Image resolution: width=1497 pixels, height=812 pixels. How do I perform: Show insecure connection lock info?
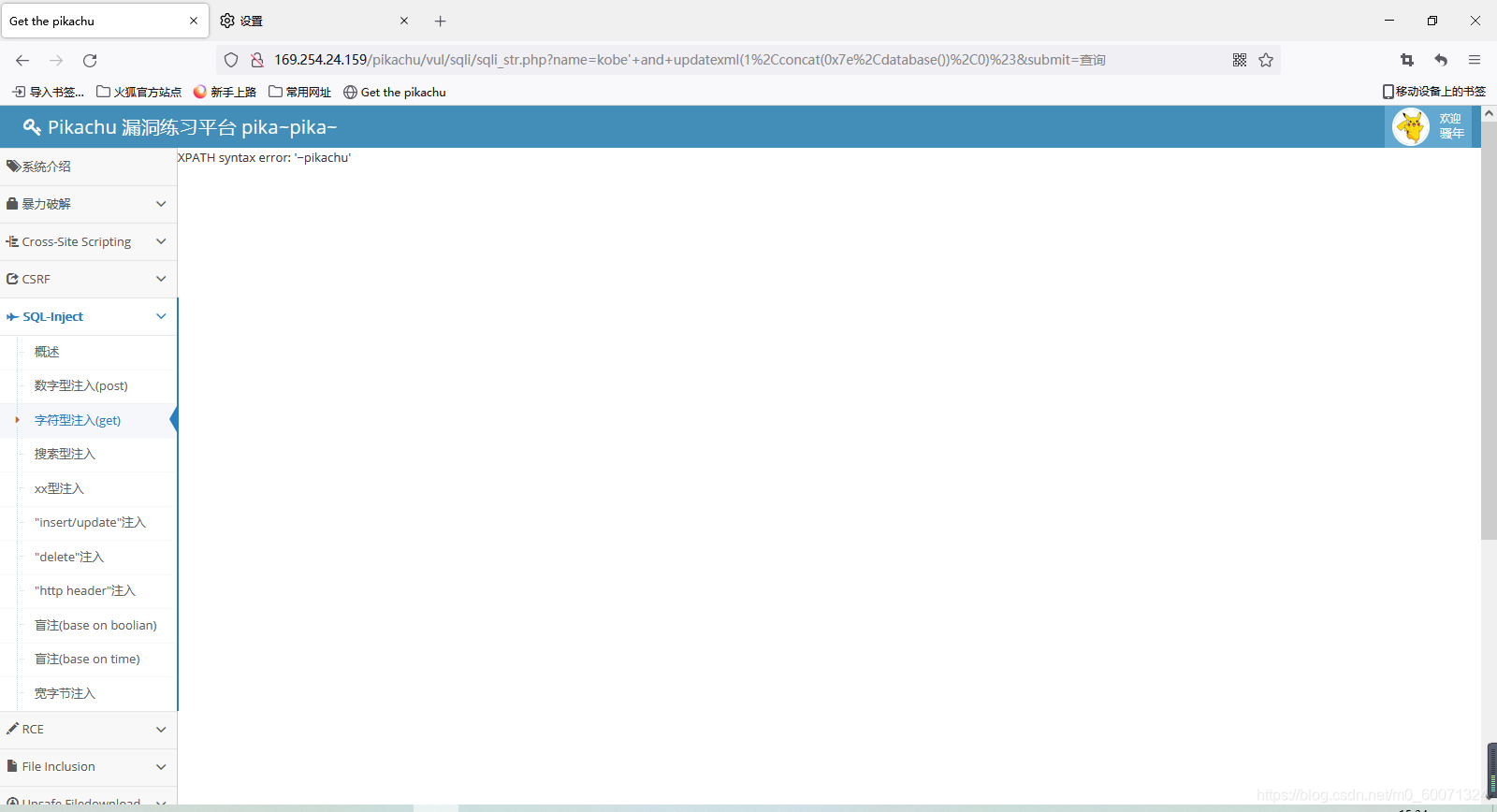(x=256, y=60)
